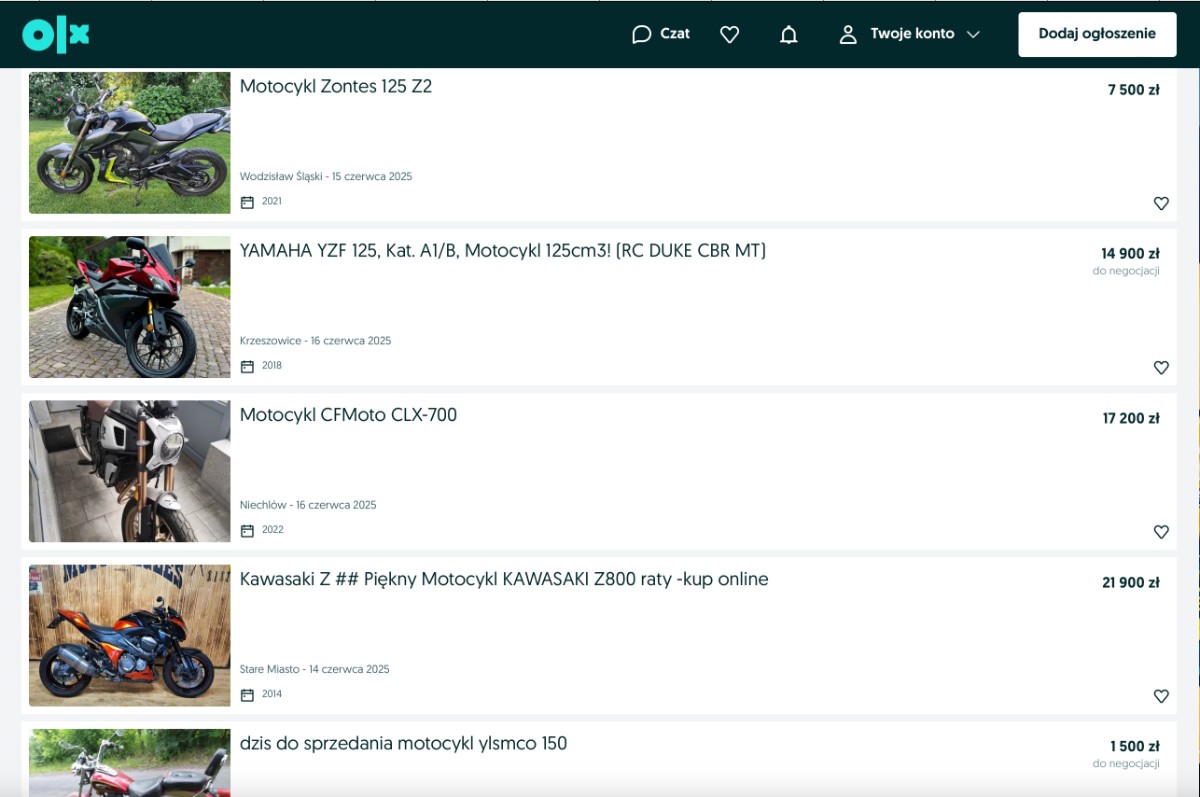Screen dimensions: 1200x797
Task: Click the calendar icon beside year 2014
Action: tap(247, 694)
